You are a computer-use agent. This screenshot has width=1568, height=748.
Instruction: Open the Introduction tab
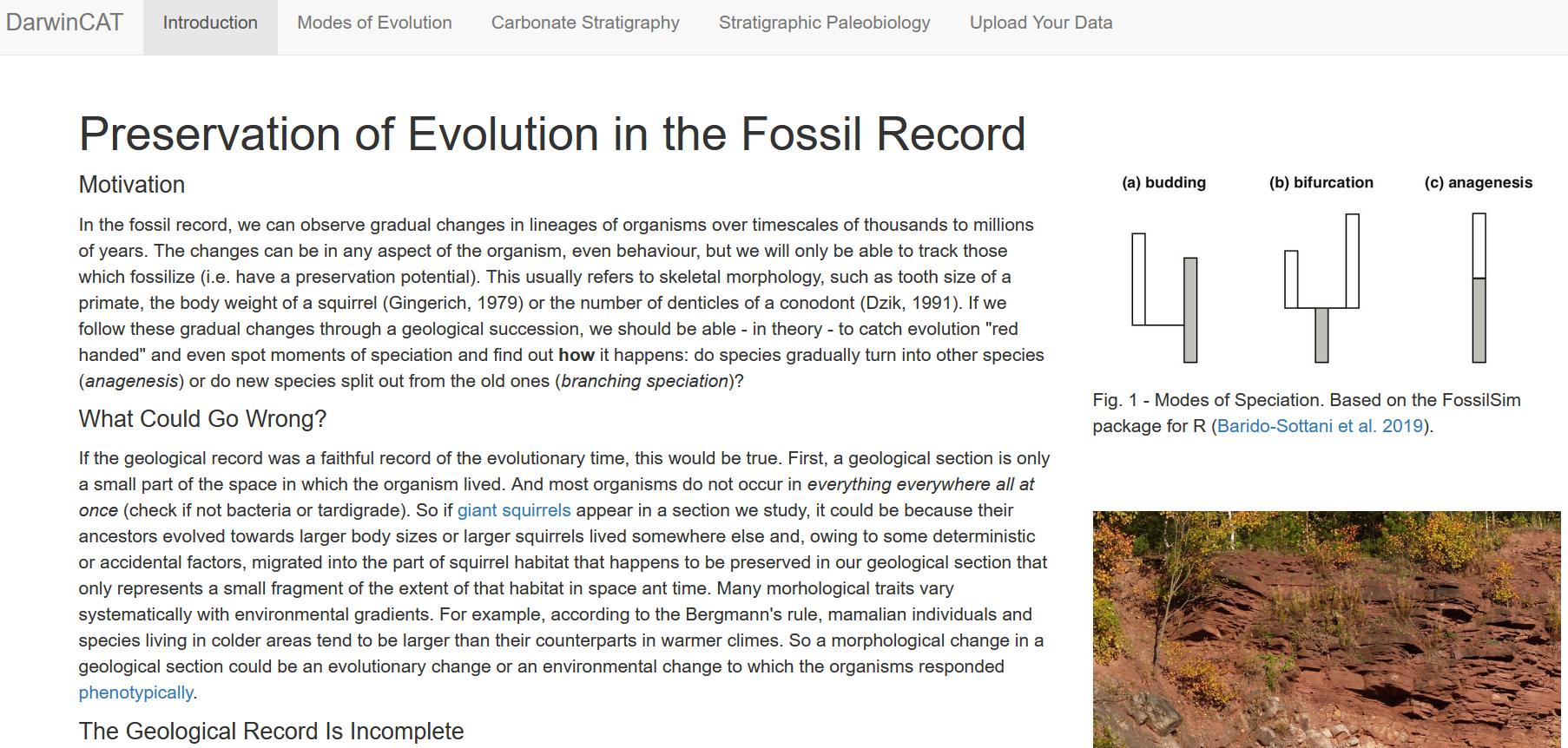tap(210, 23)
